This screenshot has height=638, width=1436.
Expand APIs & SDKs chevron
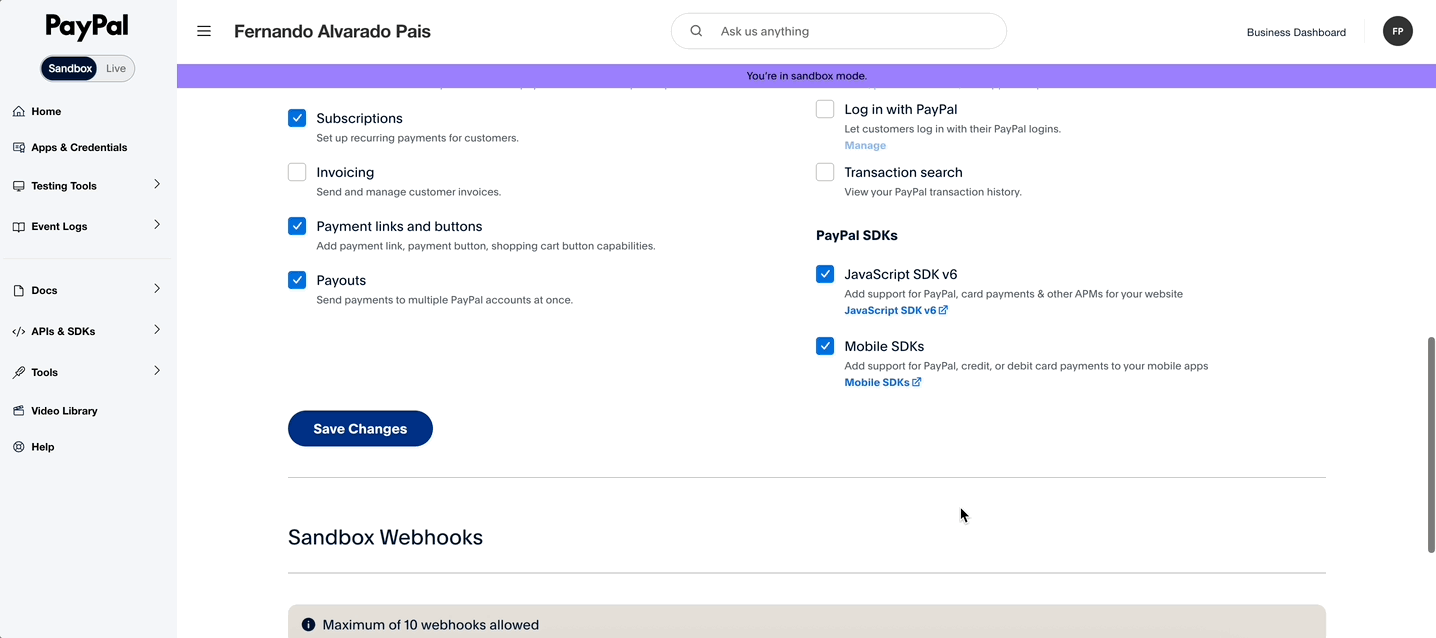click(157, 330)
